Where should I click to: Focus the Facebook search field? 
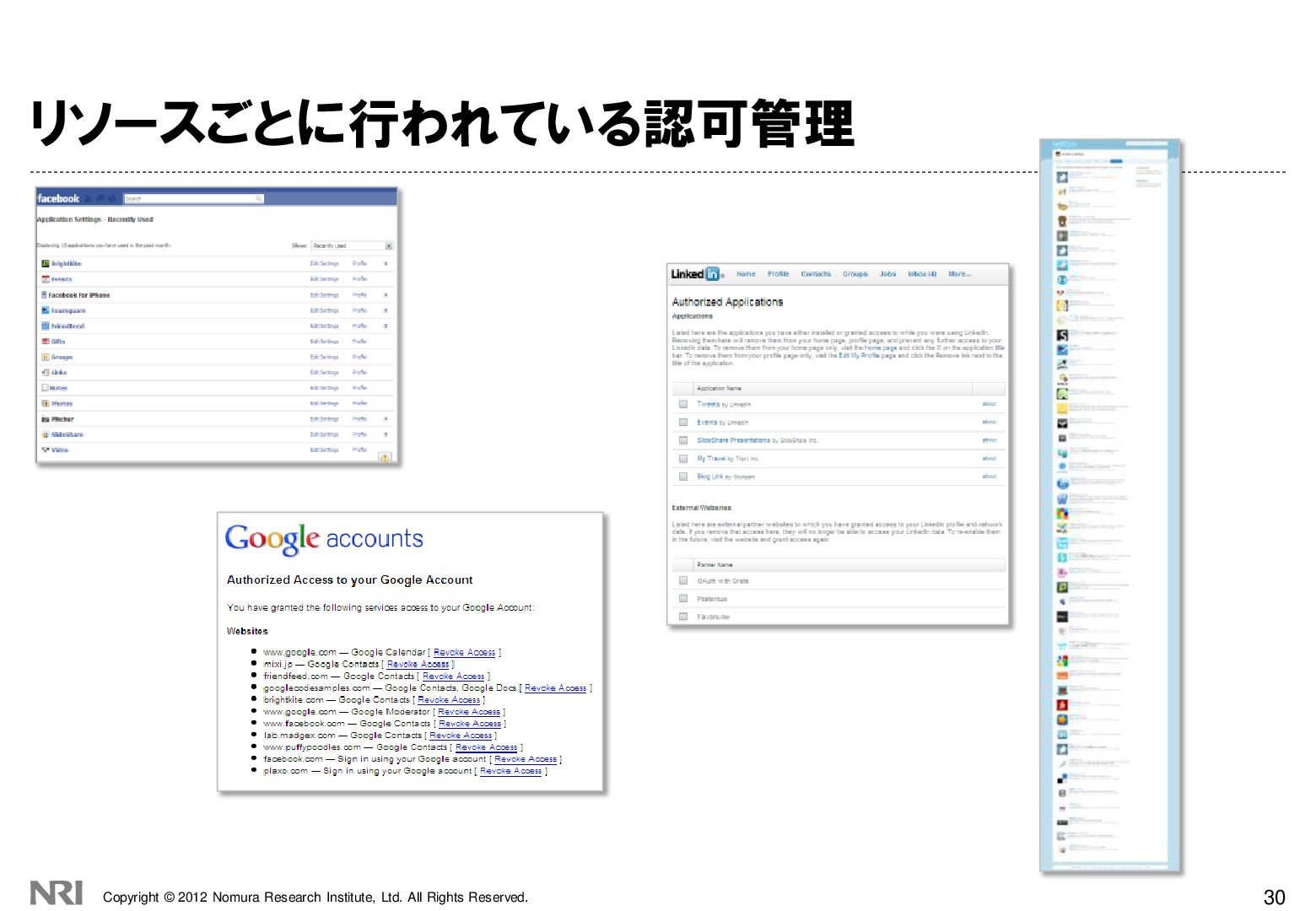(x=194, y=199)
